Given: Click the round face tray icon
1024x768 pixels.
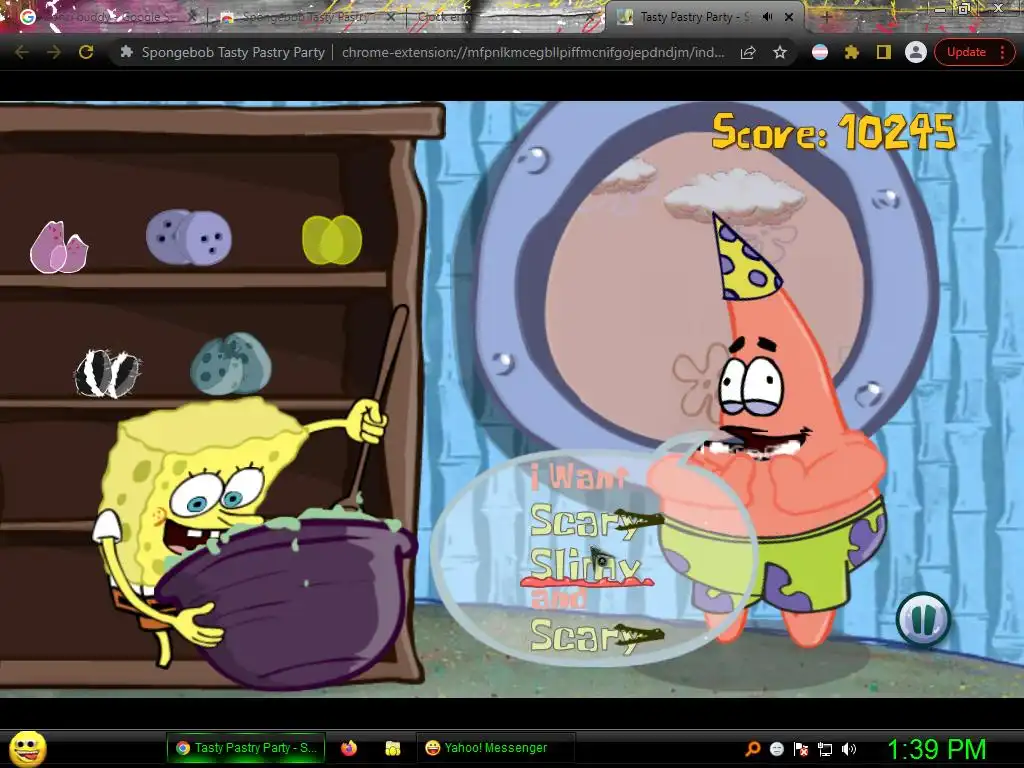Looking at the screenshot, I should click(x=776, y=749).
